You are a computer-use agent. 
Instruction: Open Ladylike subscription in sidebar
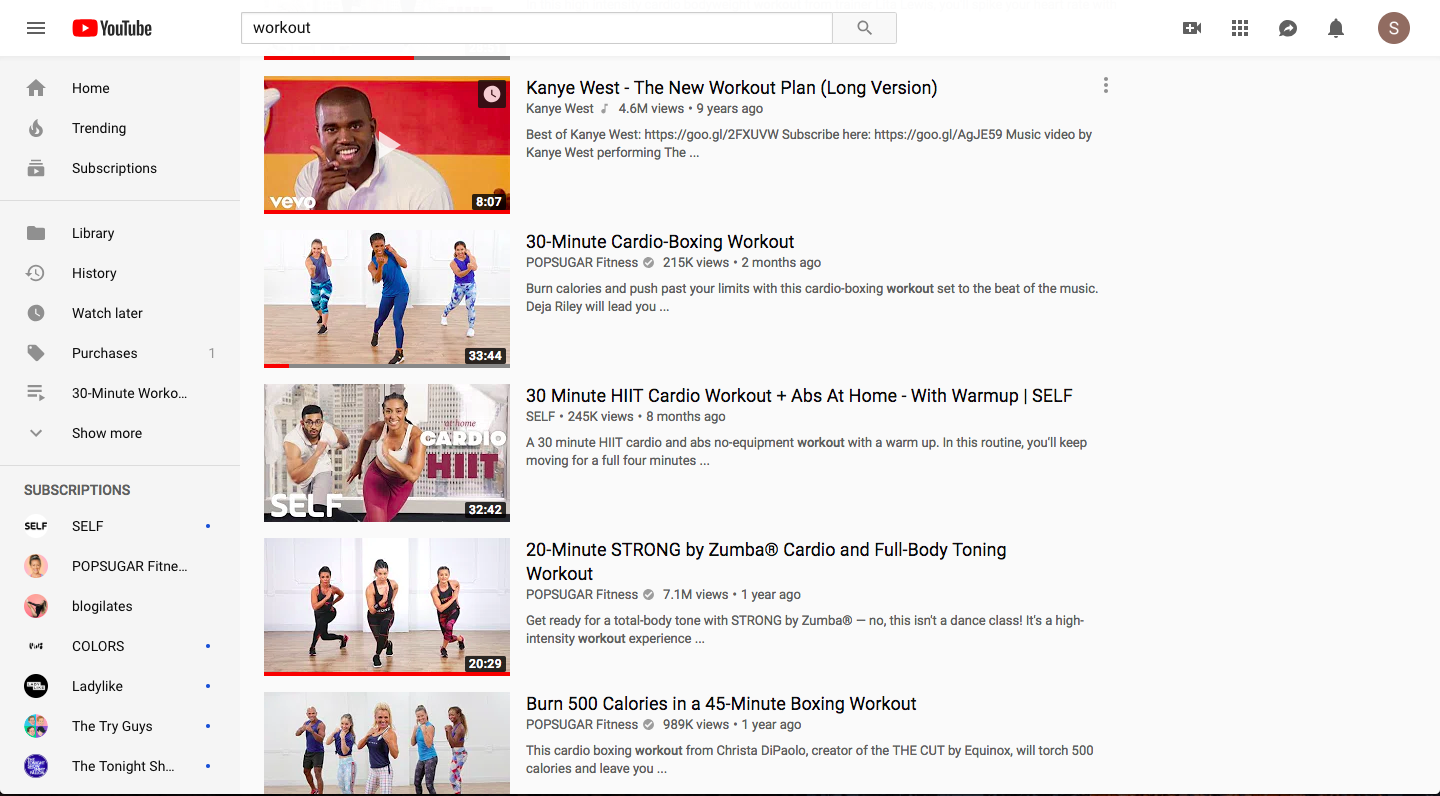coord(120,686)
